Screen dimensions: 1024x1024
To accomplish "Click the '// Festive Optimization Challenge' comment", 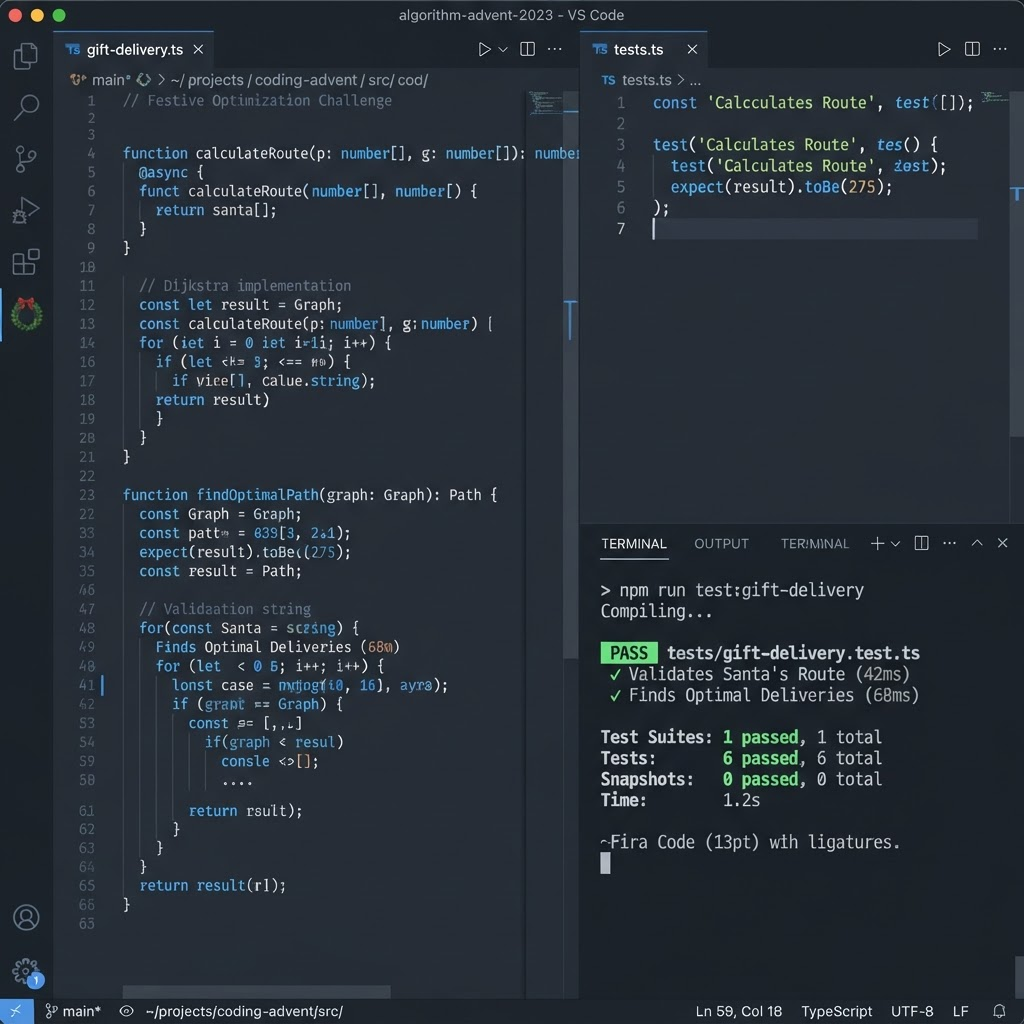I will point(257,101).
